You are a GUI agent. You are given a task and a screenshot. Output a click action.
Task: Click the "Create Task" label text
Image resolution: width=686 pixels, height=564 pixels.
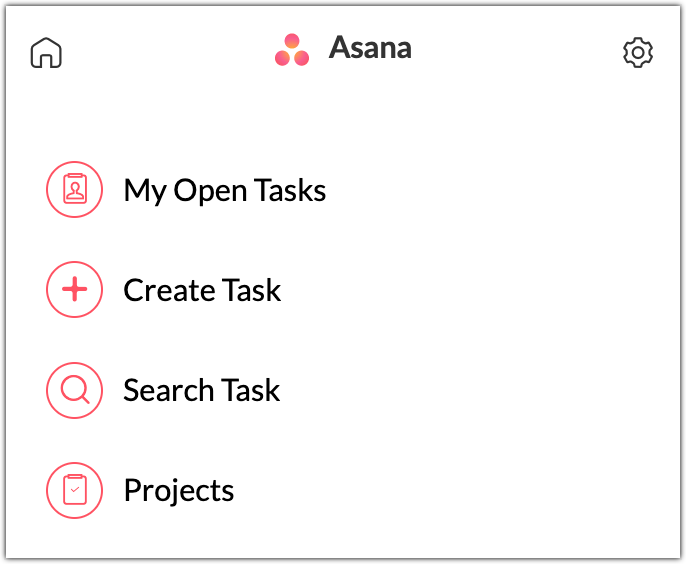[202, 290]
